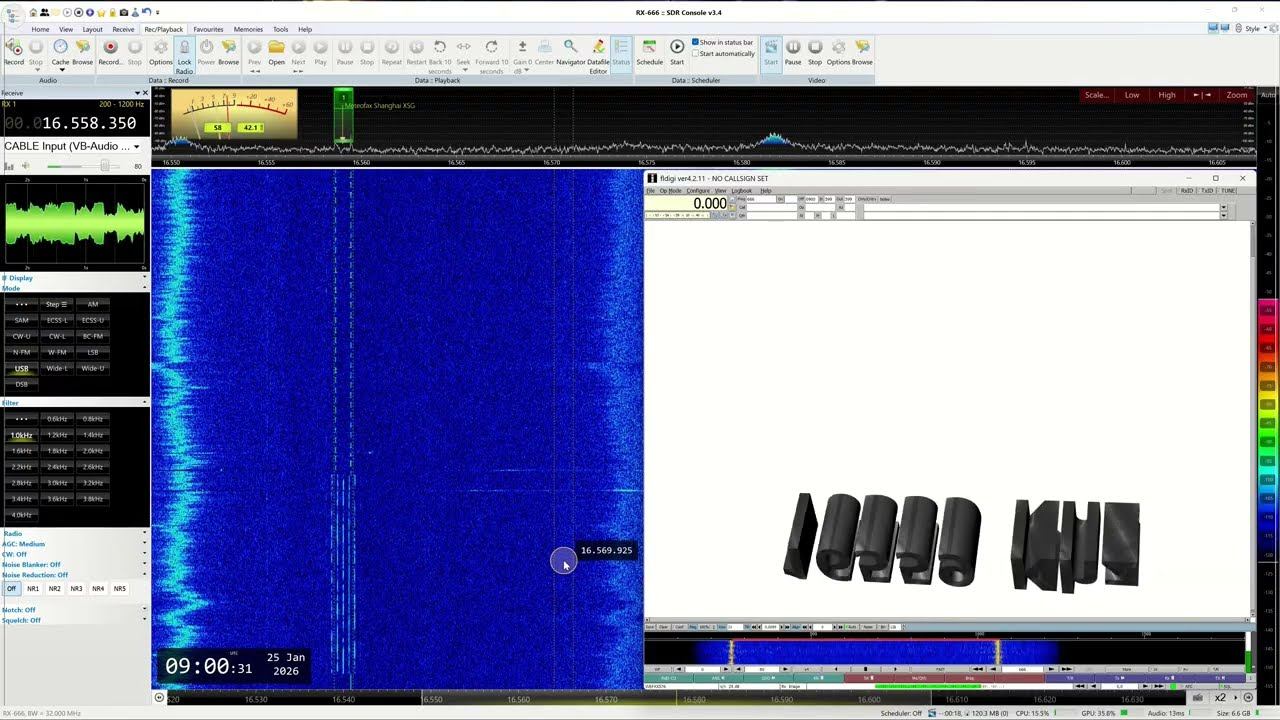This screenshot has height=720, width=1280.
Task: Click the Low spectrum button
Action: [1132, 95]
